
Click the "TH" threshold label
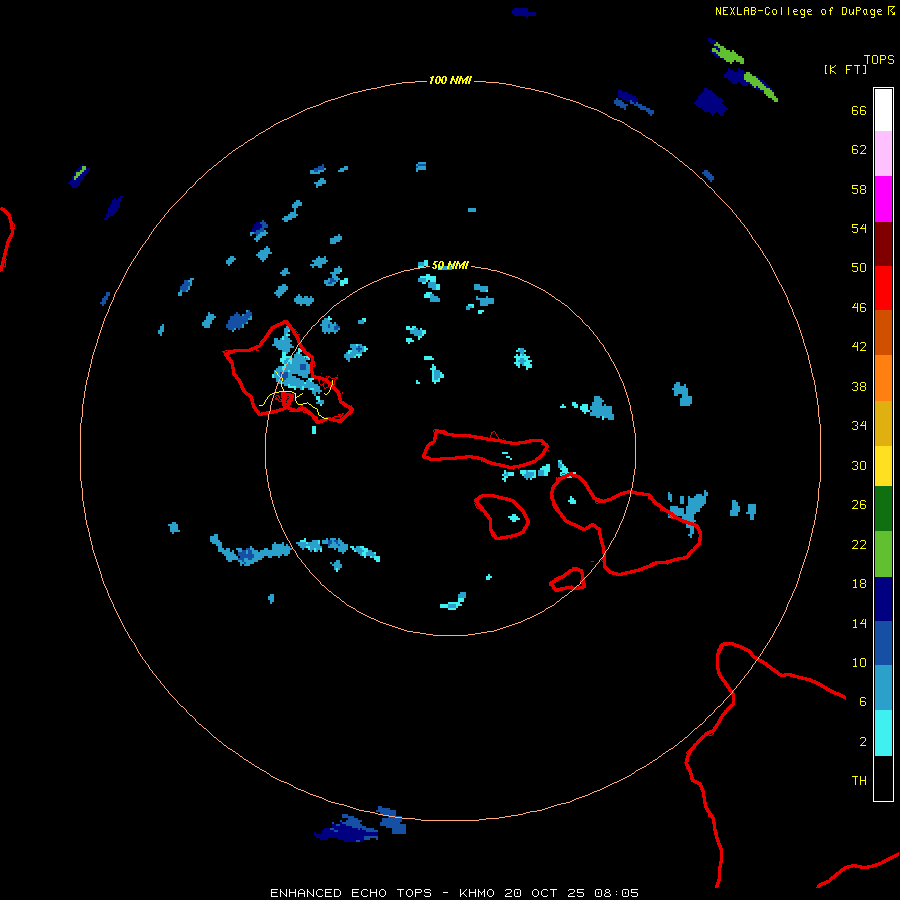tap(859, 781)
